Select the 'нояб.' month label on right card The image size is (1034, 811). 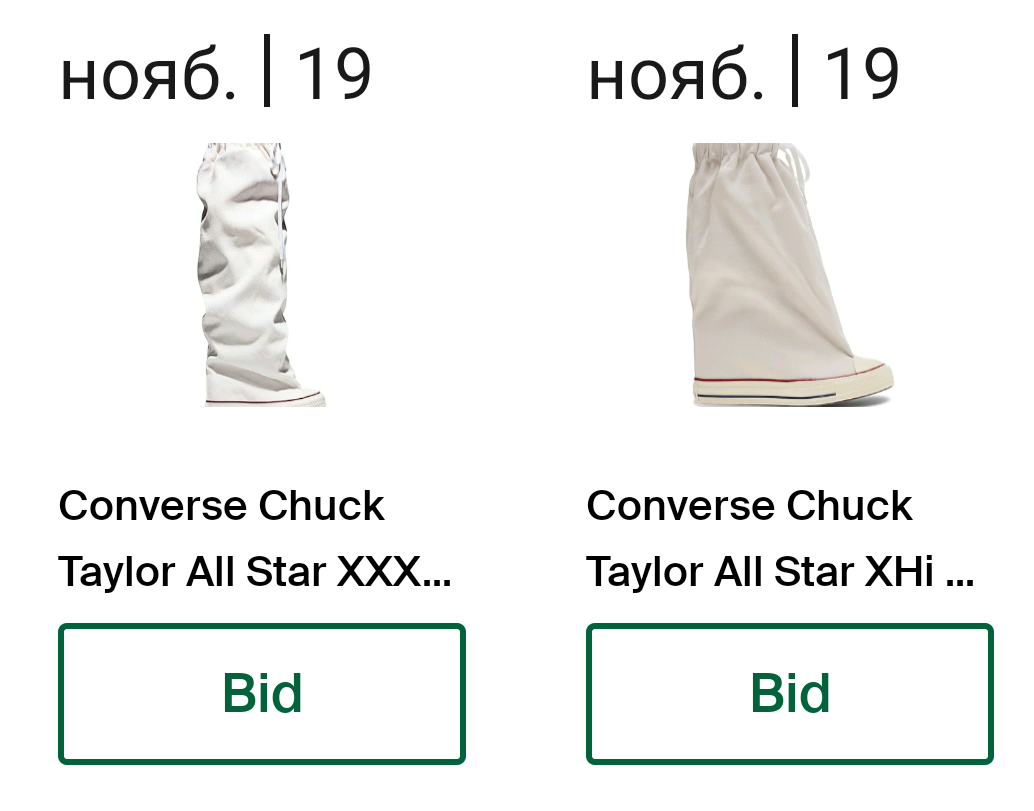tap(677, 76)
